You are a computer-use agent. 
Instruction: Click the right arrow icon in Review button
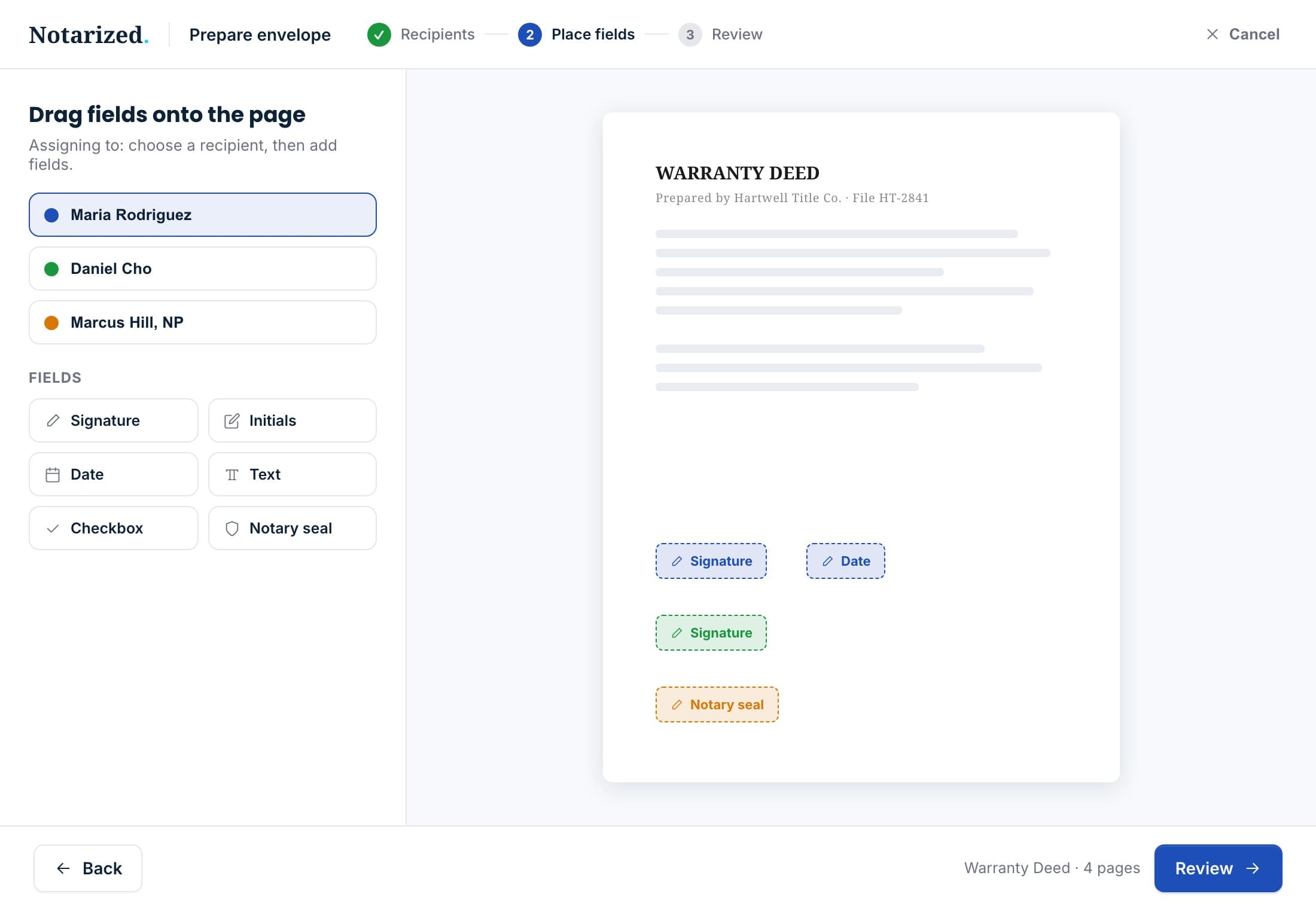click(x=1253, y=868)
